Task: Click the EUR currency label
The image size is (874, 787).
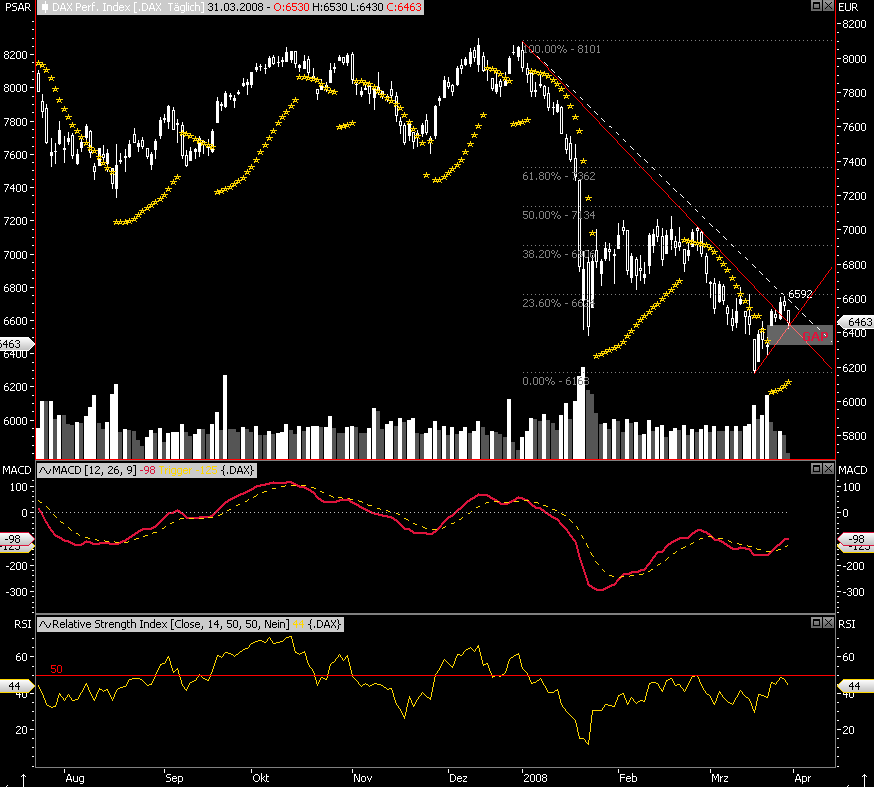Action: click(848, 7)
